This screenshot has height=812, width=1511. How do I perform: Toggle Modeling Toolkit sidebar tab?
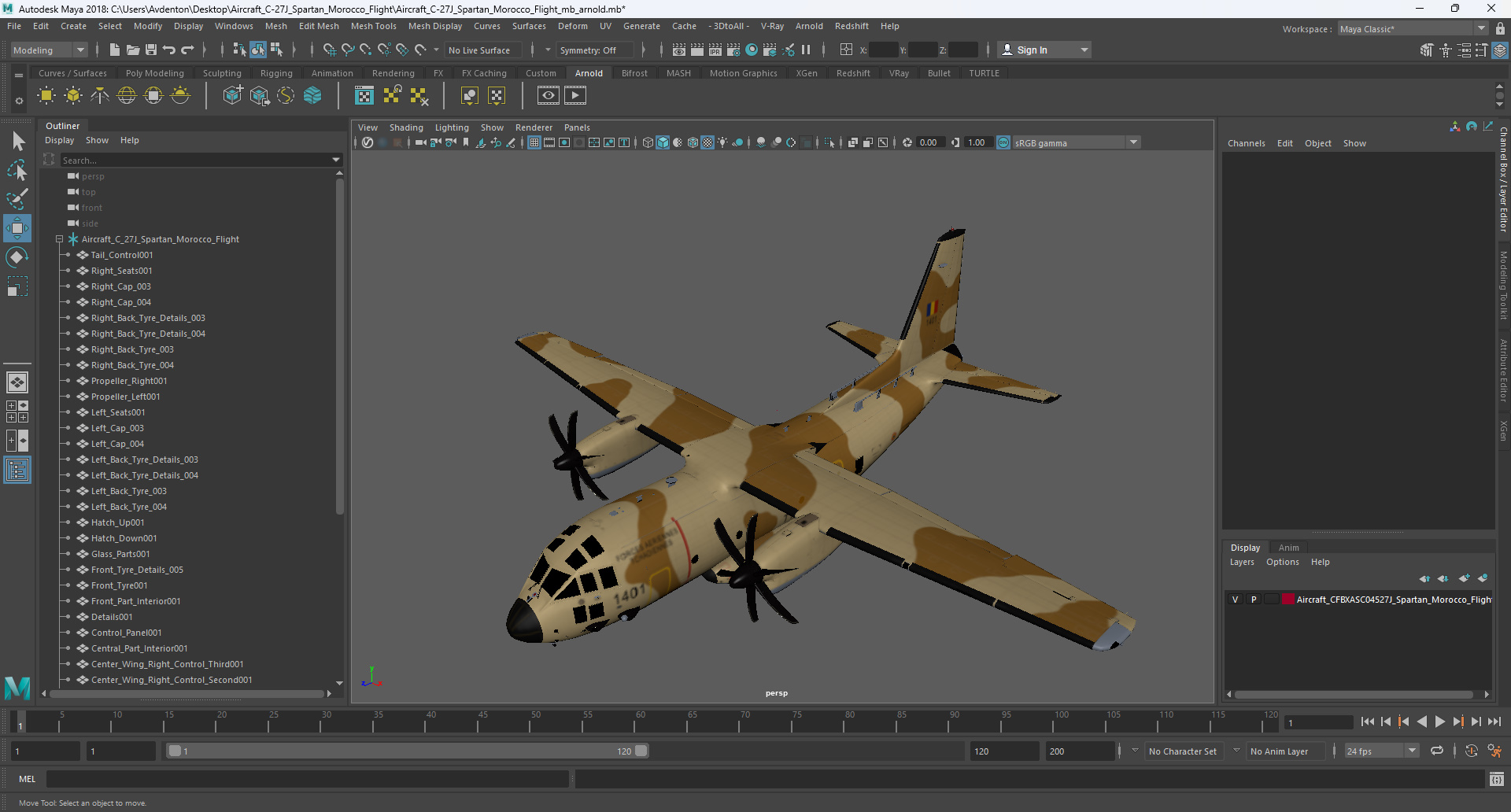[x=1503, y=285]
